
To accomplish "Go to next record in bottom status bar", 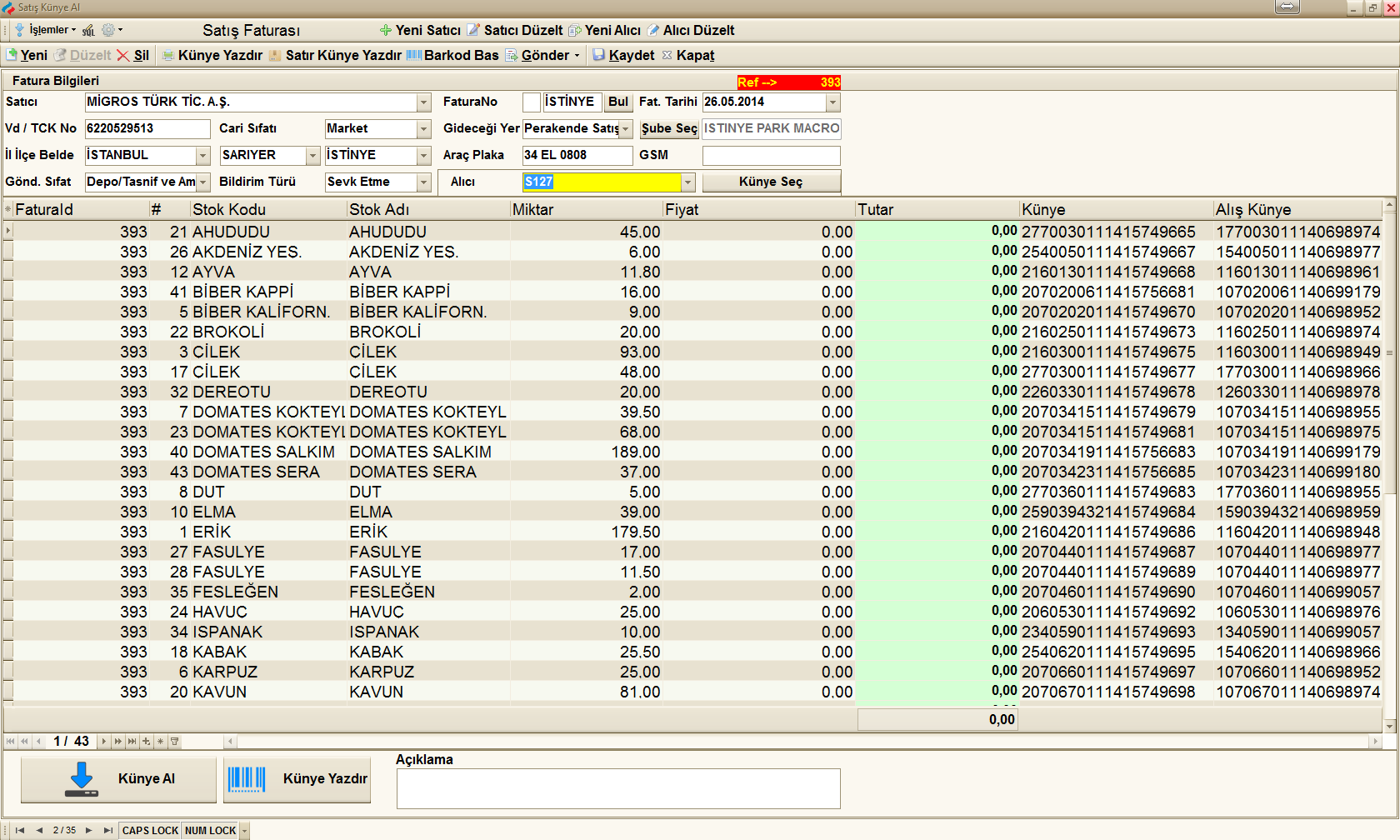I will pos(88,830).
